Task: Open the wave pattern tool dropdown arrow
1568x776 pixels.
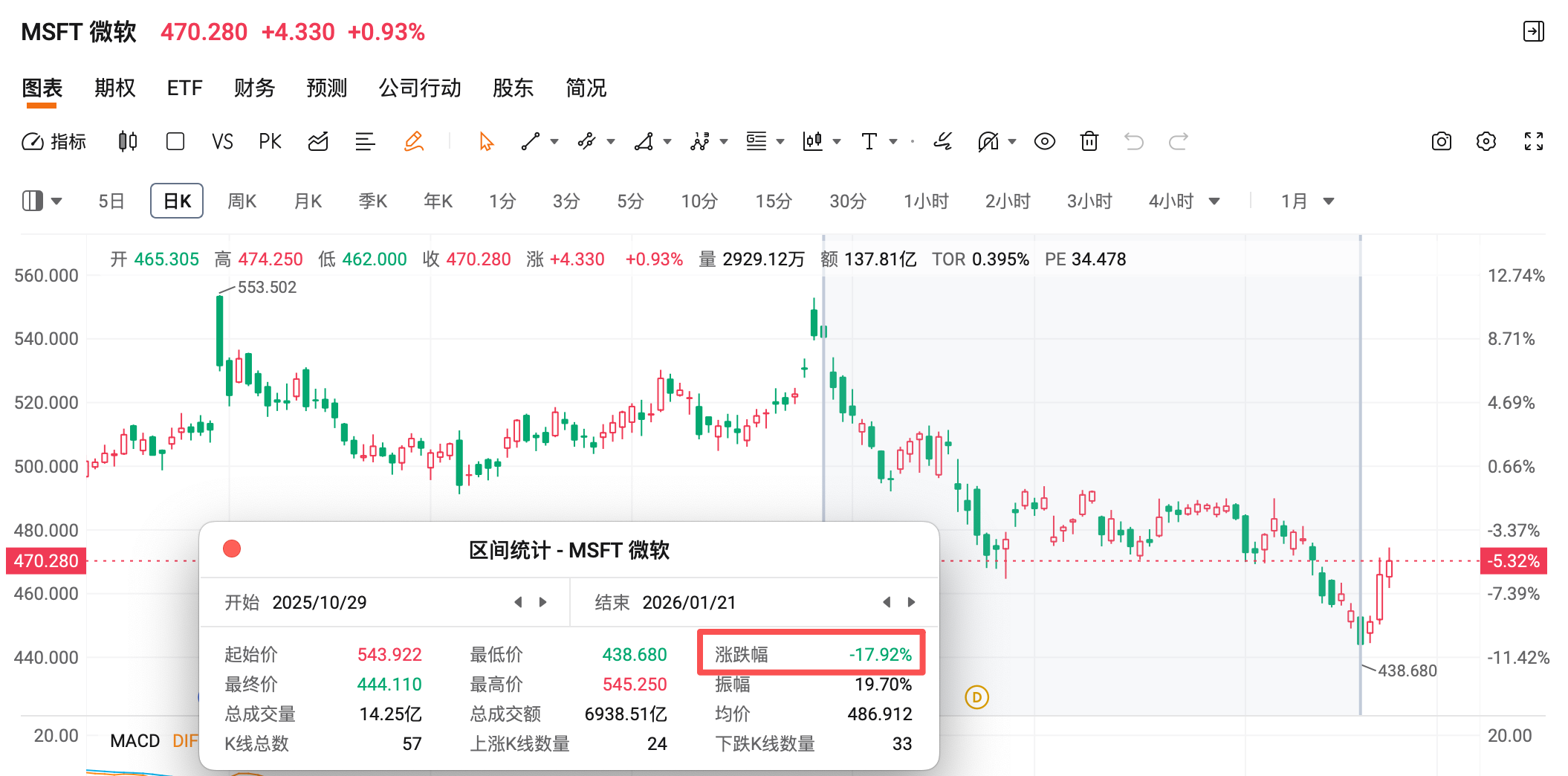Action: [x=724, y=141]
